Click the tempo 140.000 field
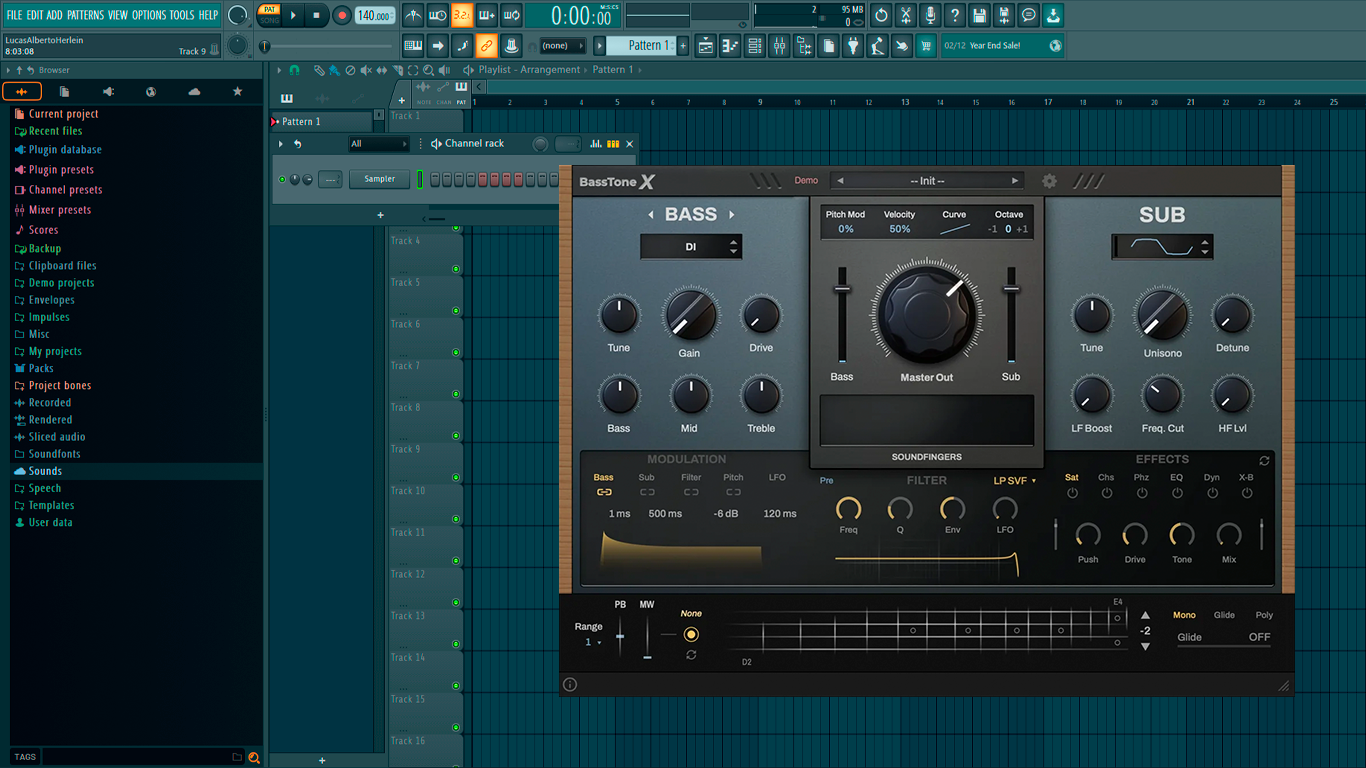1366x768 pixels. click(x=374, y=16)
